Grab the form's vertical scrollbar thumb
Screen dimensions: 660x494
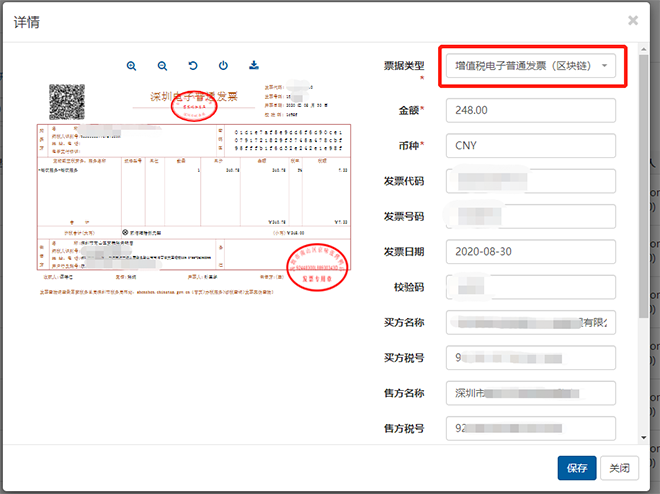(643, 186)
